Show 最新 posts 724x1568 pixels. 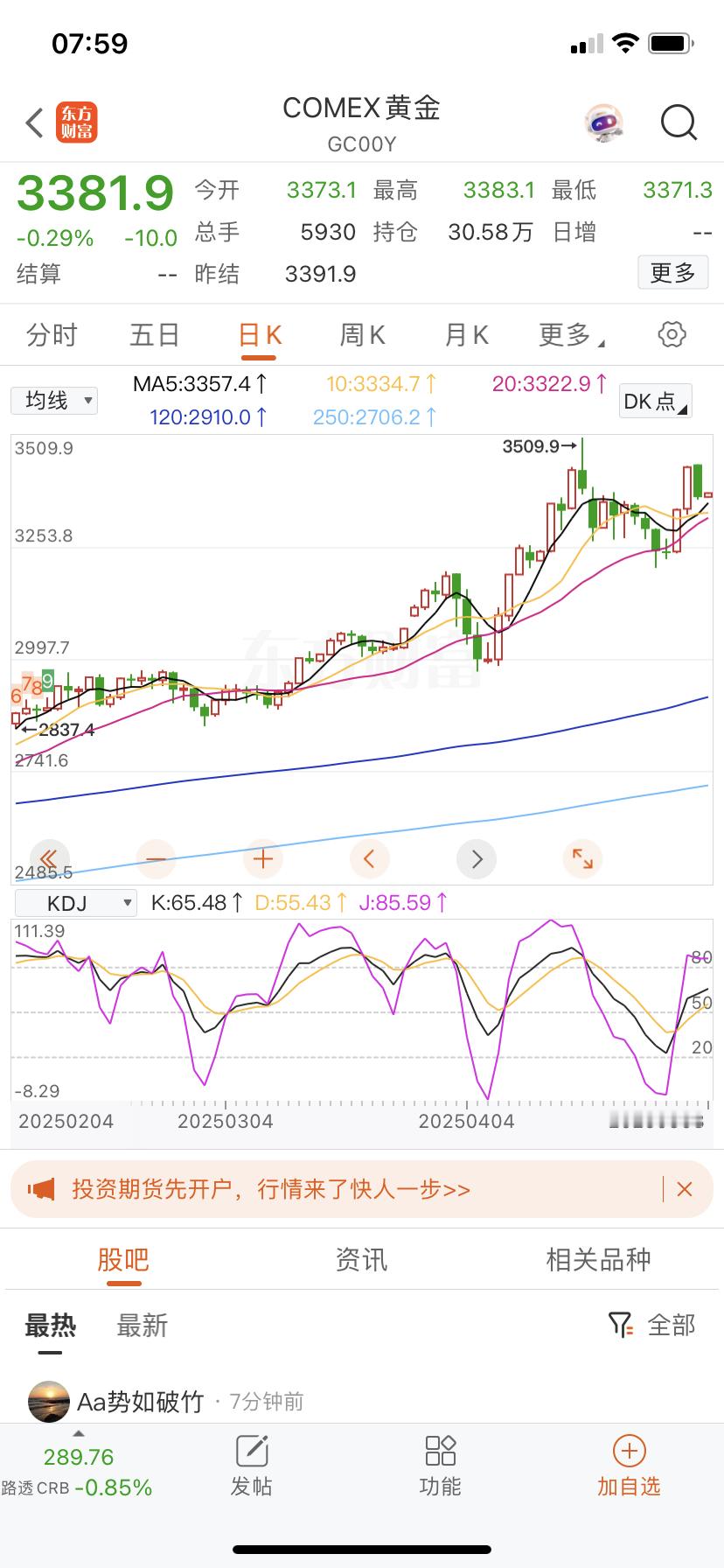(142, 1326)
